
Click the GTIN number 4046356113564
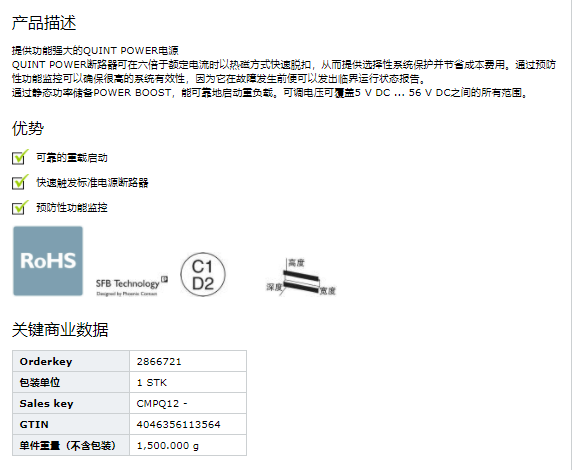179,424
